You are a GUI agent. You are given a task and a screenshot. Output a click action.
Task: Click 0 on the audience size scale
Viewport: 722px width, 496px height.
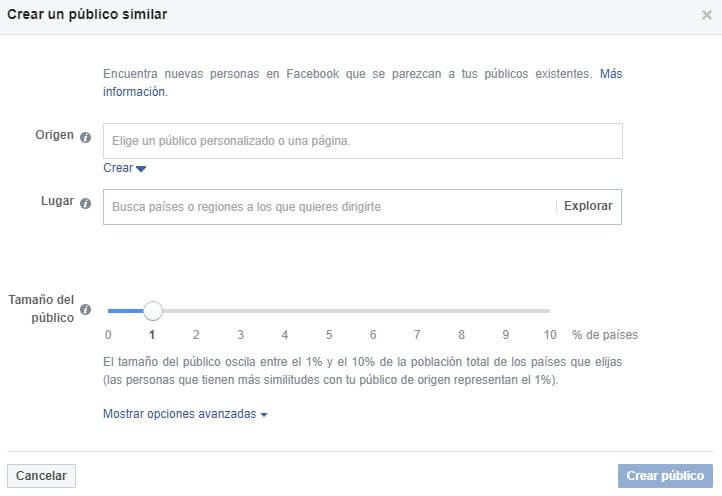[108, 335]
